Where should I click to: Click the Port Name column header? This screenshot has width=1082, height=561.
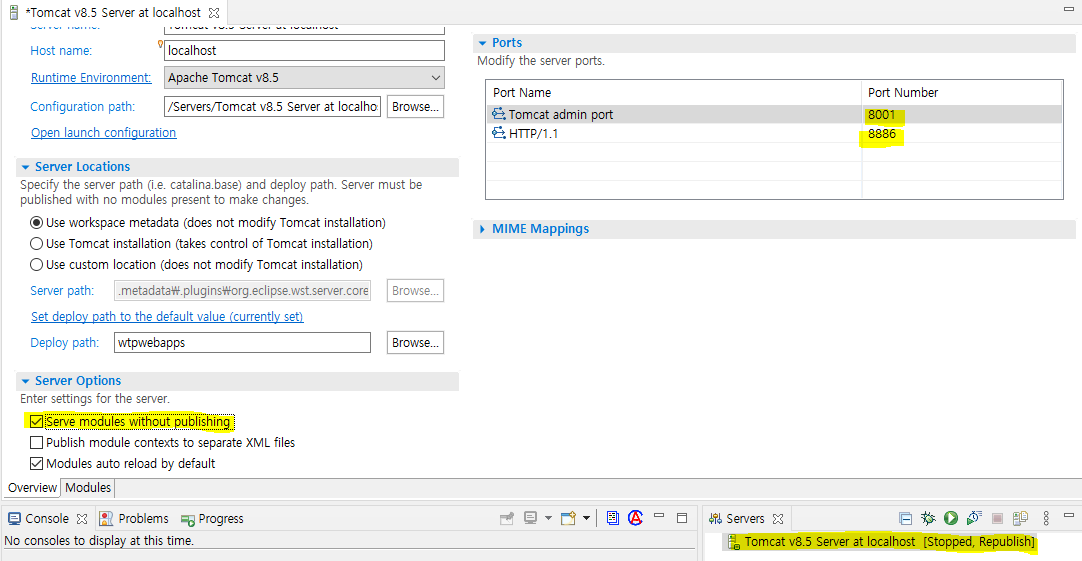522,92
